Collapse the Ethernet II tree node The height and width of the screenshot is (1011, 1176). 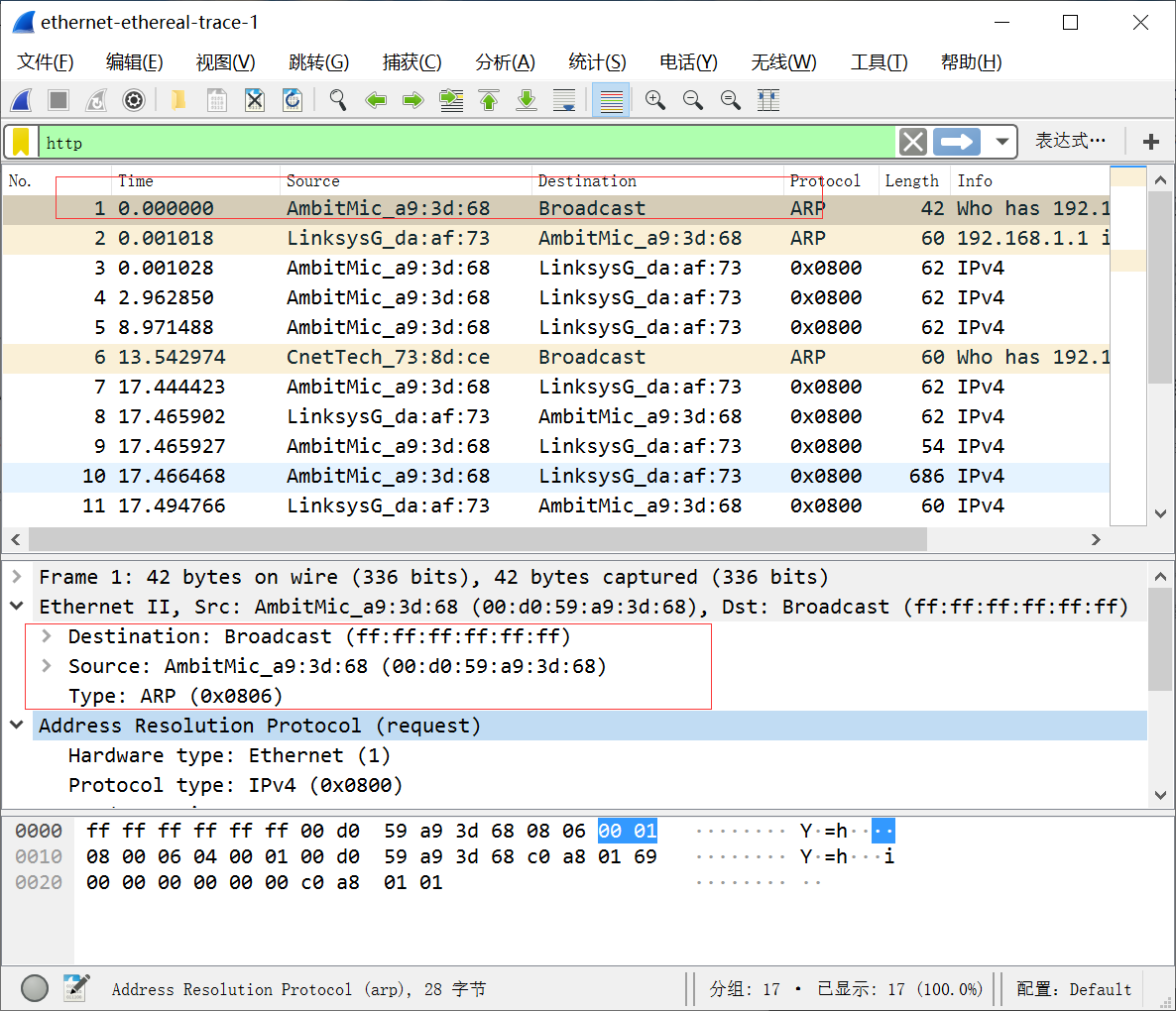click(x=17, y=607)
